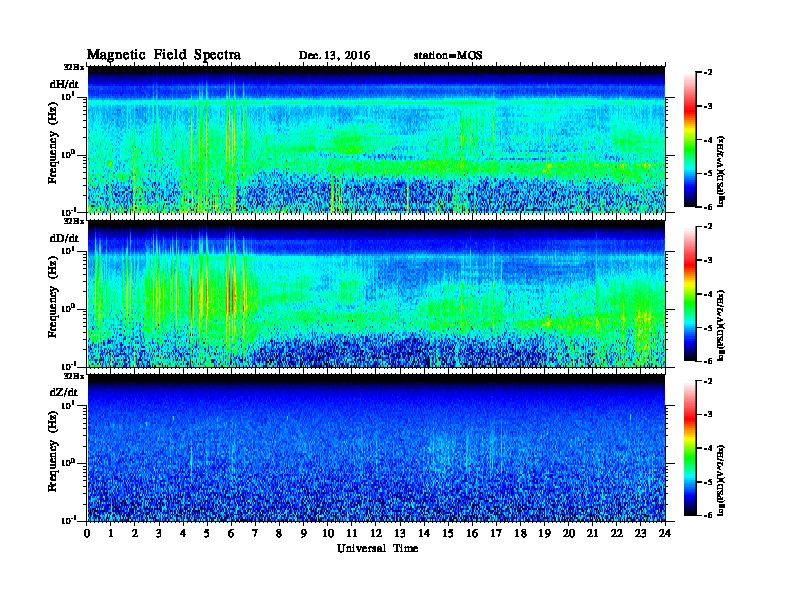792x612 pixels.
Task: Click the -2 value on dH/dt color bar
Action: tap(708, 73)
